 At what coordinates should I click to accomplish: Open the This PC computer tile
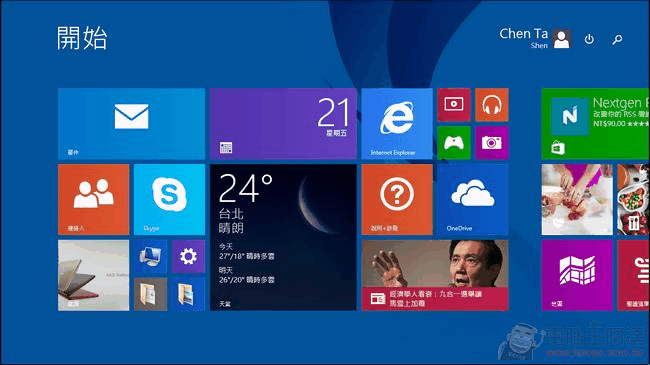[x=150, y=256]
